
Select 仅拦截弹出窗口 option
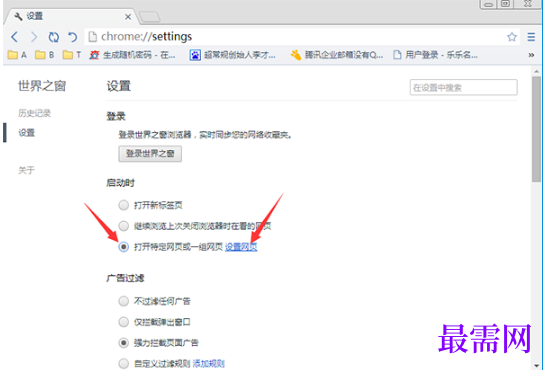tap(123, 322)
